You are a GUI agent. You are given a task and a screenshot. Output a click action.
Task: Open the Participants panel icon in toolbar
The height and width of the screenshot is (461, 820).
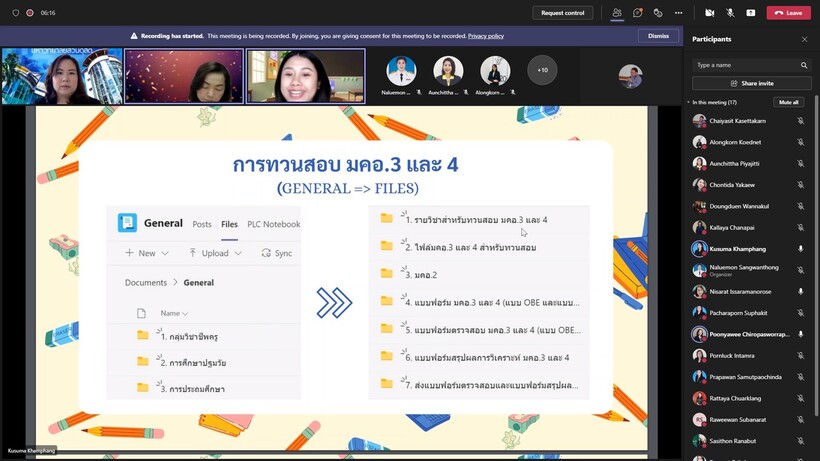[x=616, y=13]
